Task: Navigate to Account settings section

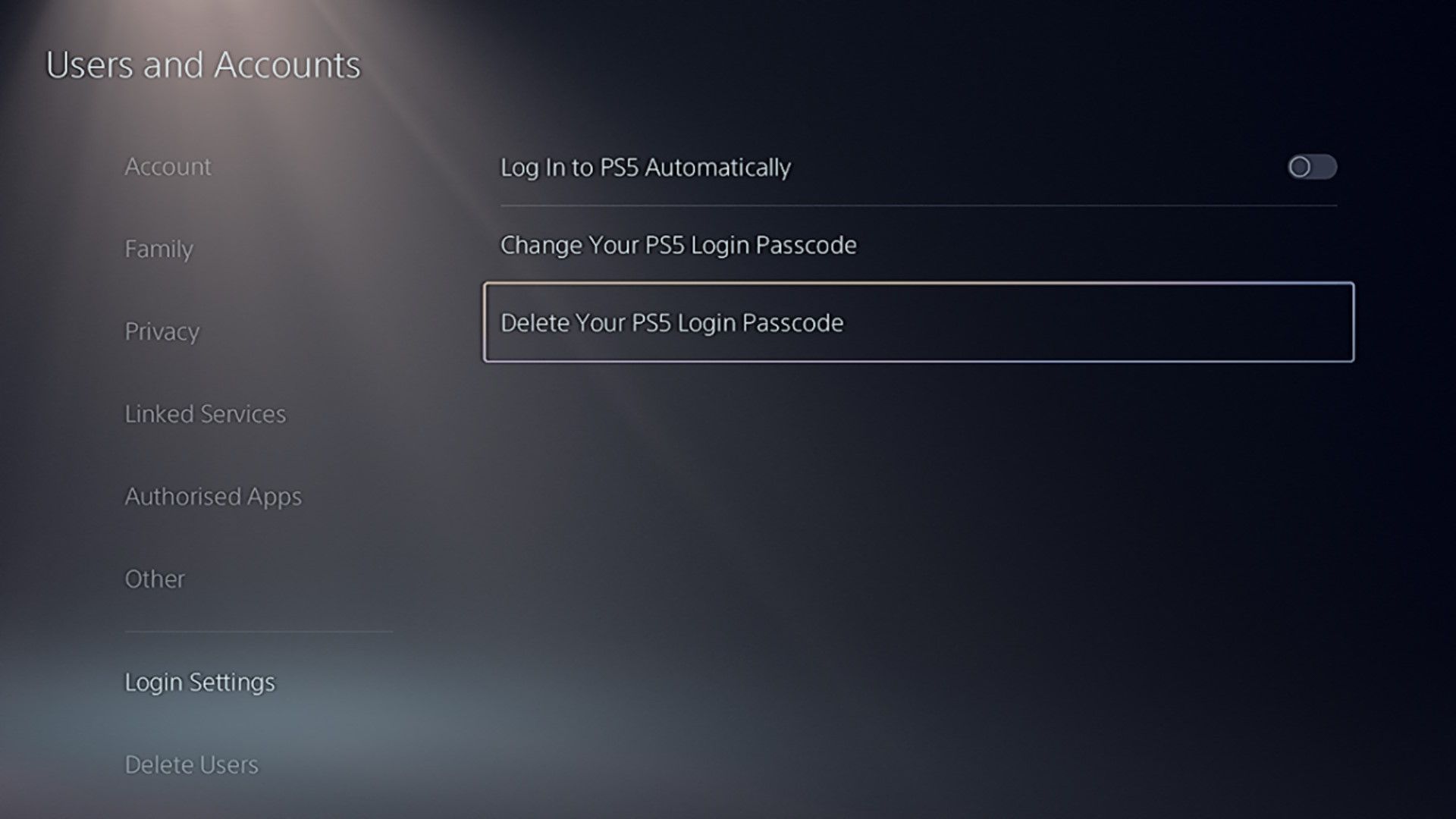Action: coord(167,165)
